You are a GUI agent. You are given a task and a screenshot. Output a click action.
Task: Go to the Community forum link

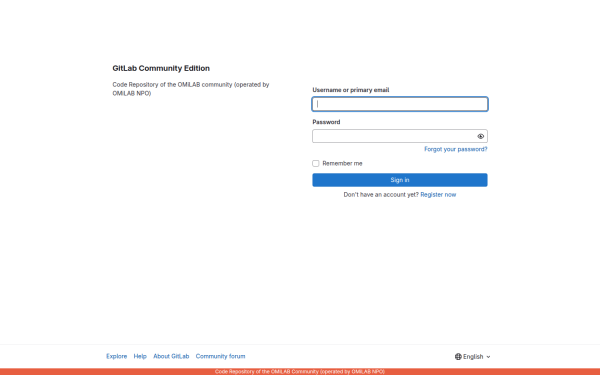click(220, 356)
